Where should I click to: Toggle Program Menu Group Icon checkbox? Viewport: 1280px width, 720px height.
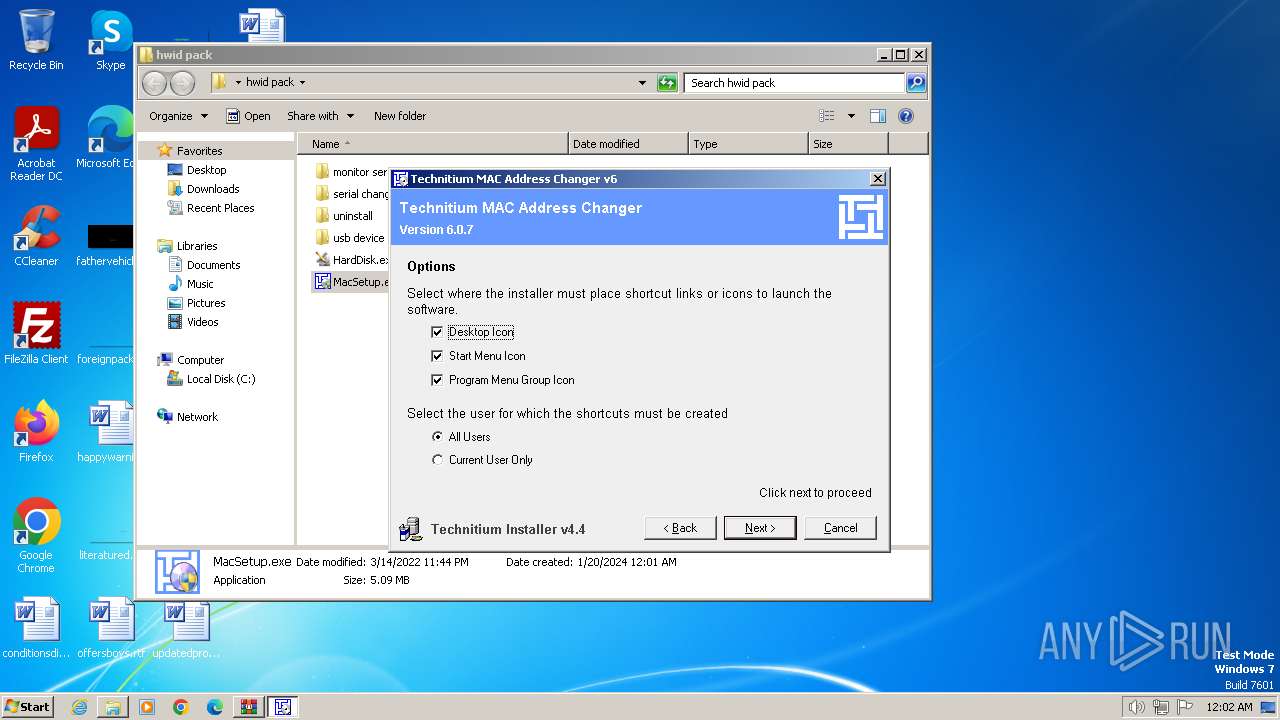pos(437,380)
